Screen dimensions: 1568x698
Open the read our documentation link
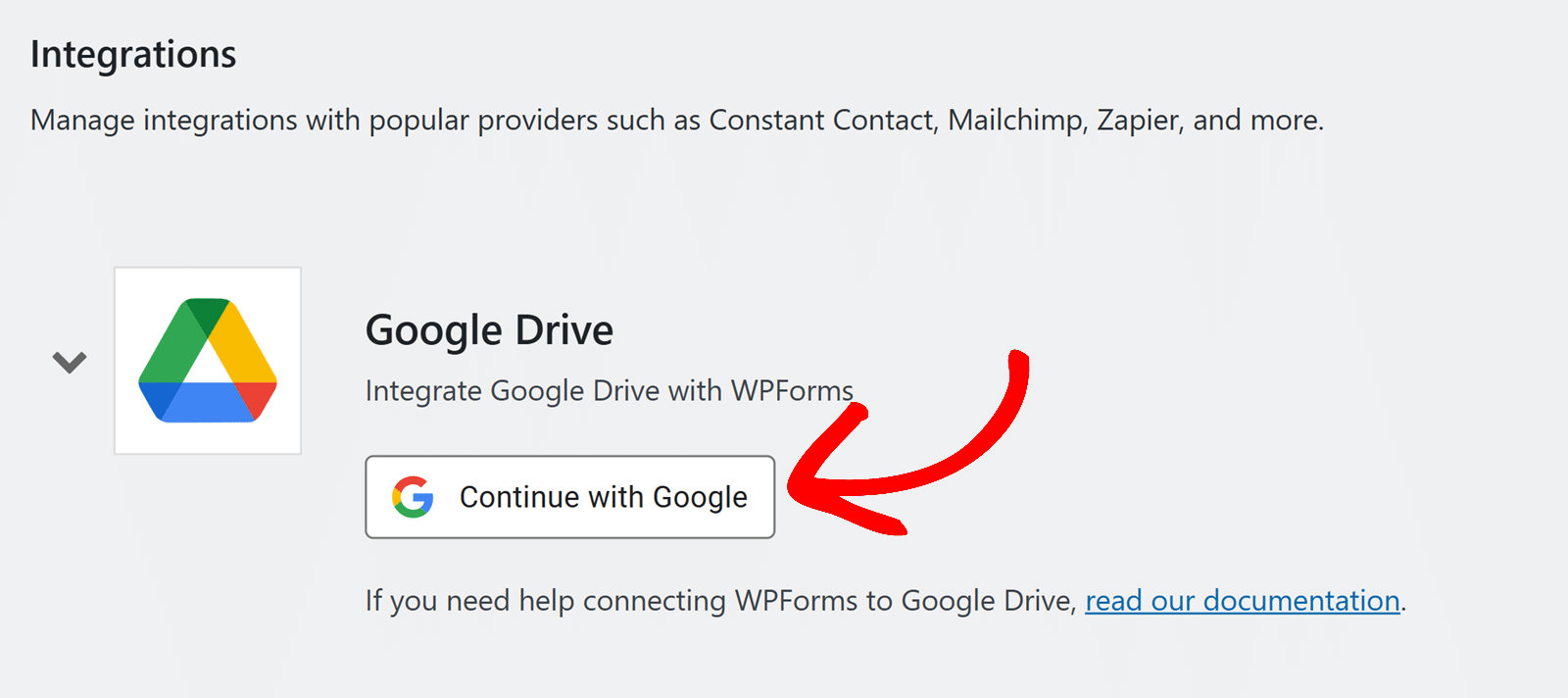(1241, 600)
